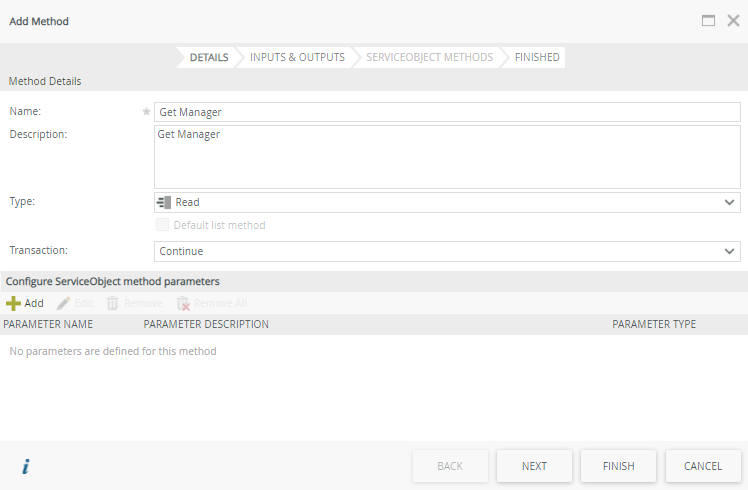Screen dimensions: 748x490
Task: Click the Remove All icon
Action: tap(183, 303)
